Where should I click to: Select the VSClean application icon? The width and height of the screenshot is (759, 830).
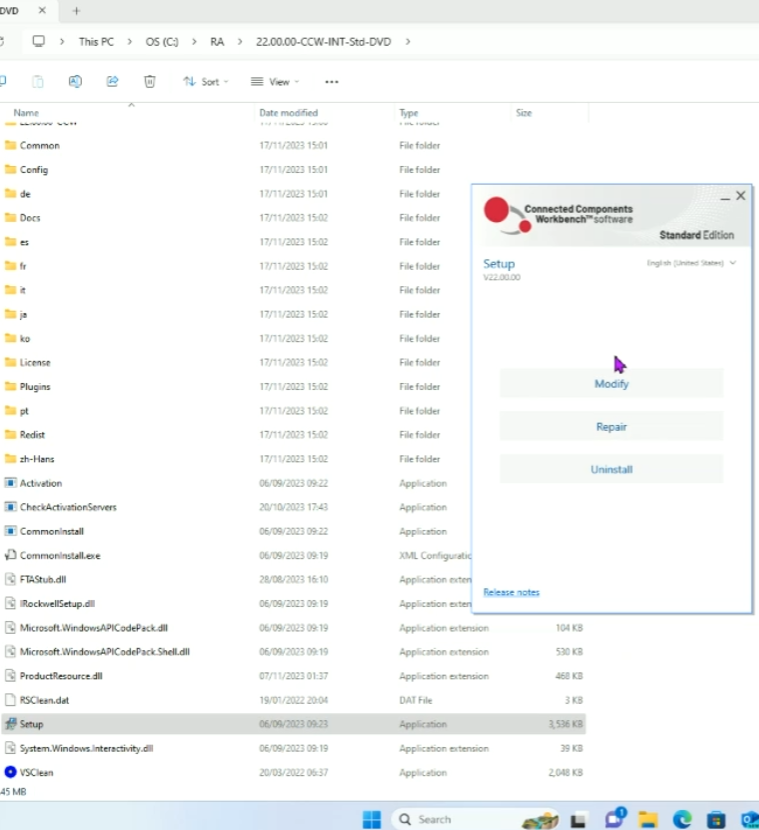(10, 772)
